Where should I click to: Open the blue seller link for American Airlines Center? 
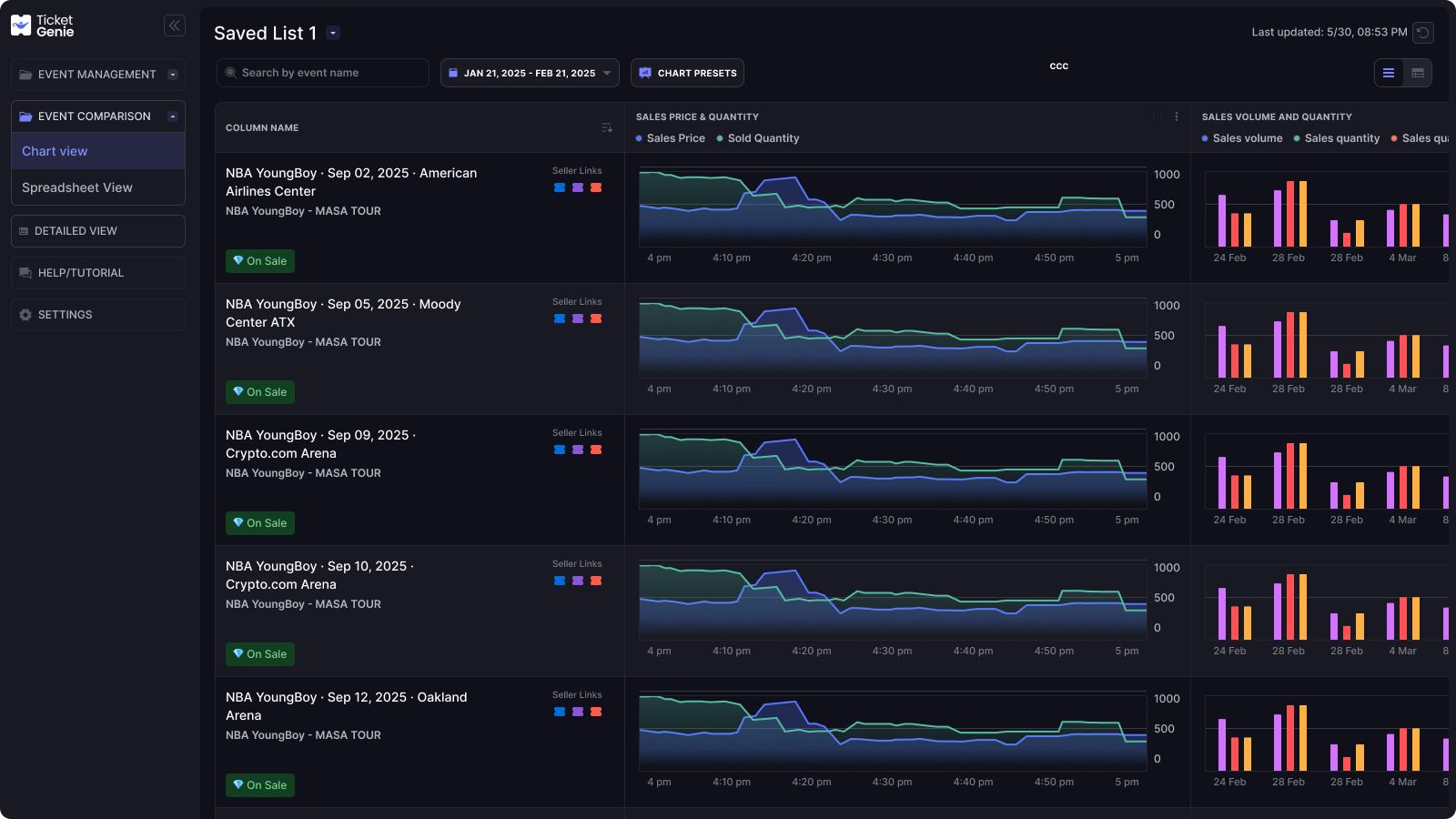point(560,187)
